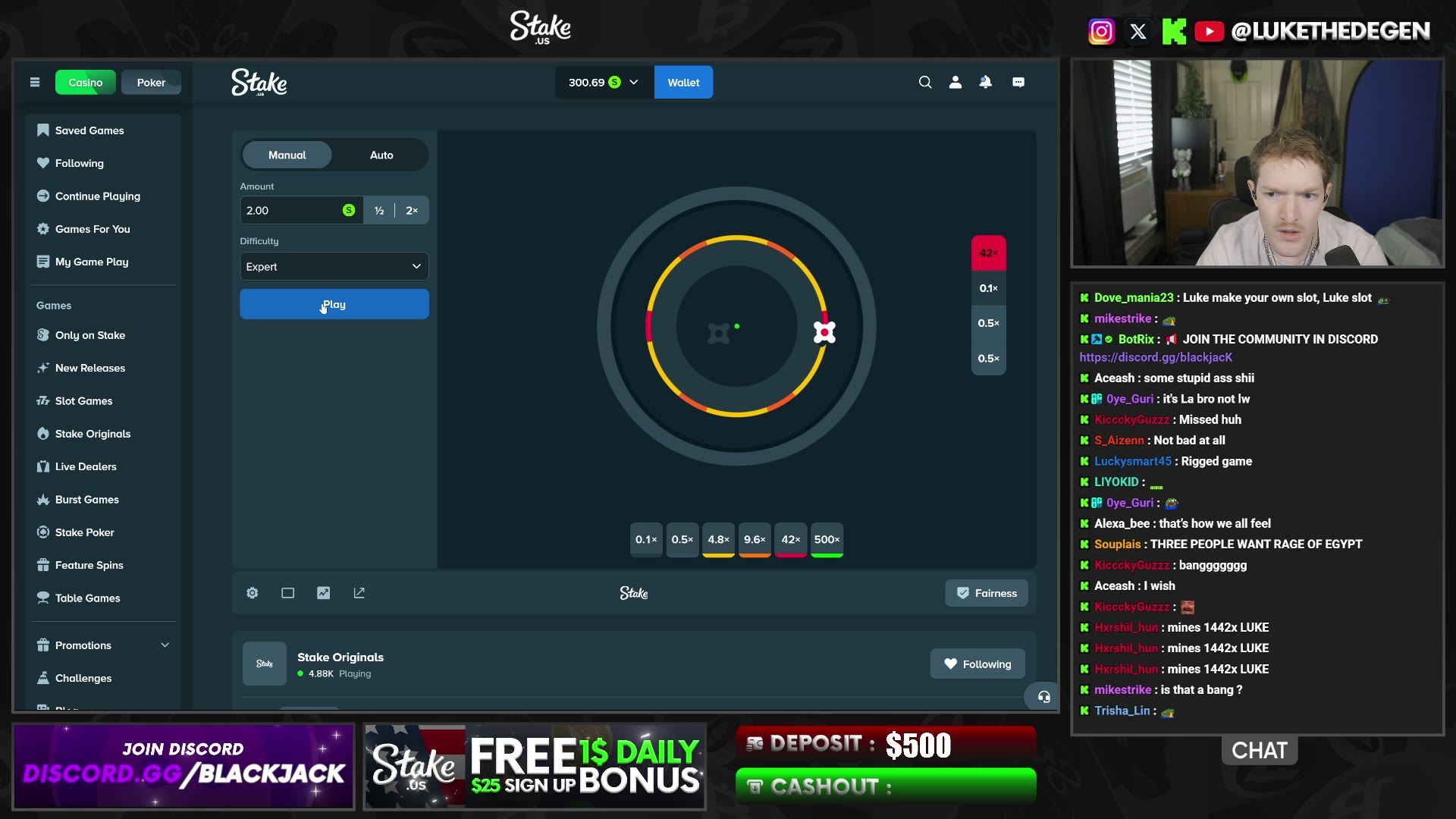1456x819 pixels.
Task: Halve the bet amount
Action: [379, 210]
